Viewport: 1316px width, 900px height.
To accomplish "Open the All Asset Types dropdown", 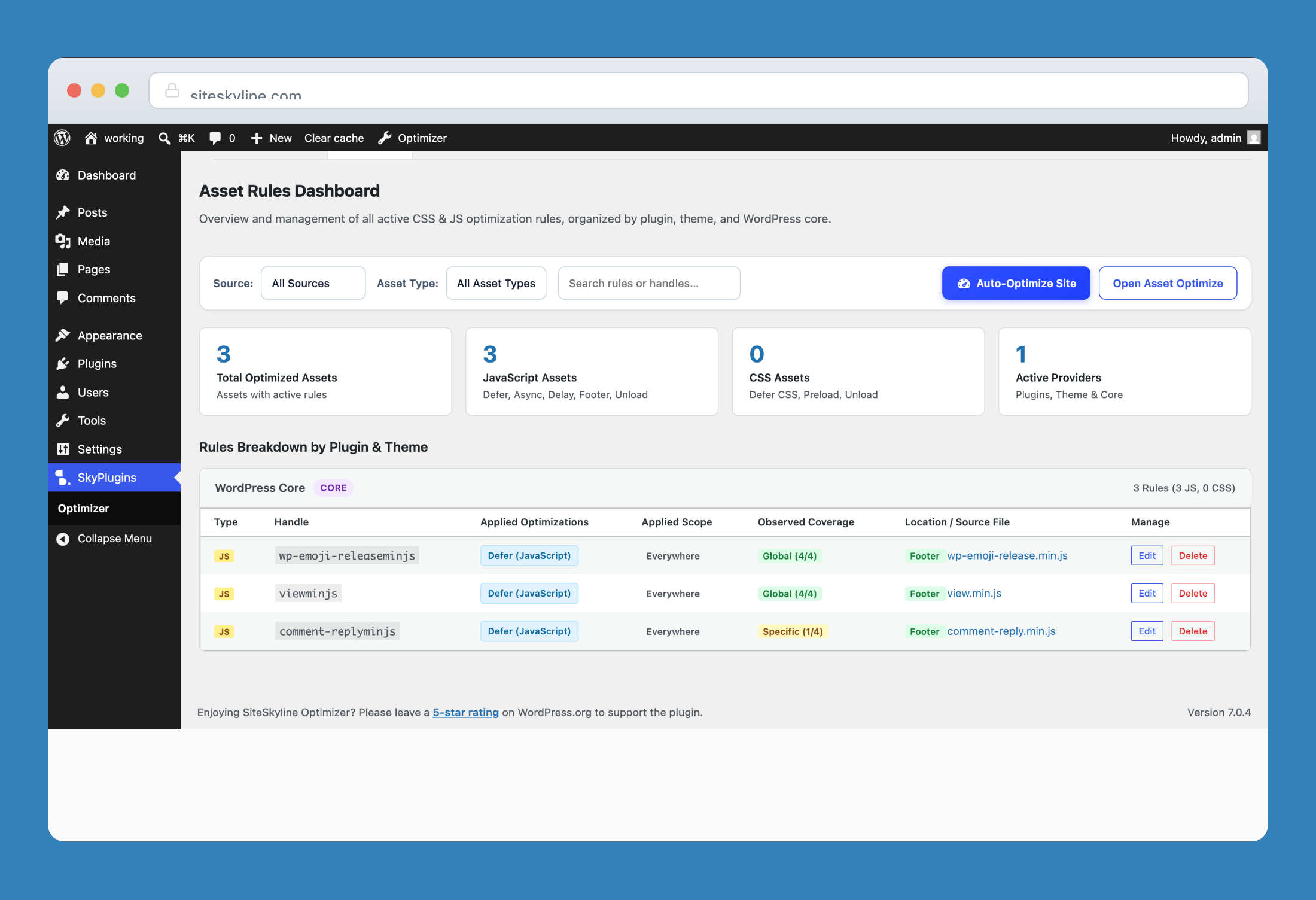I will click(496, 284).
